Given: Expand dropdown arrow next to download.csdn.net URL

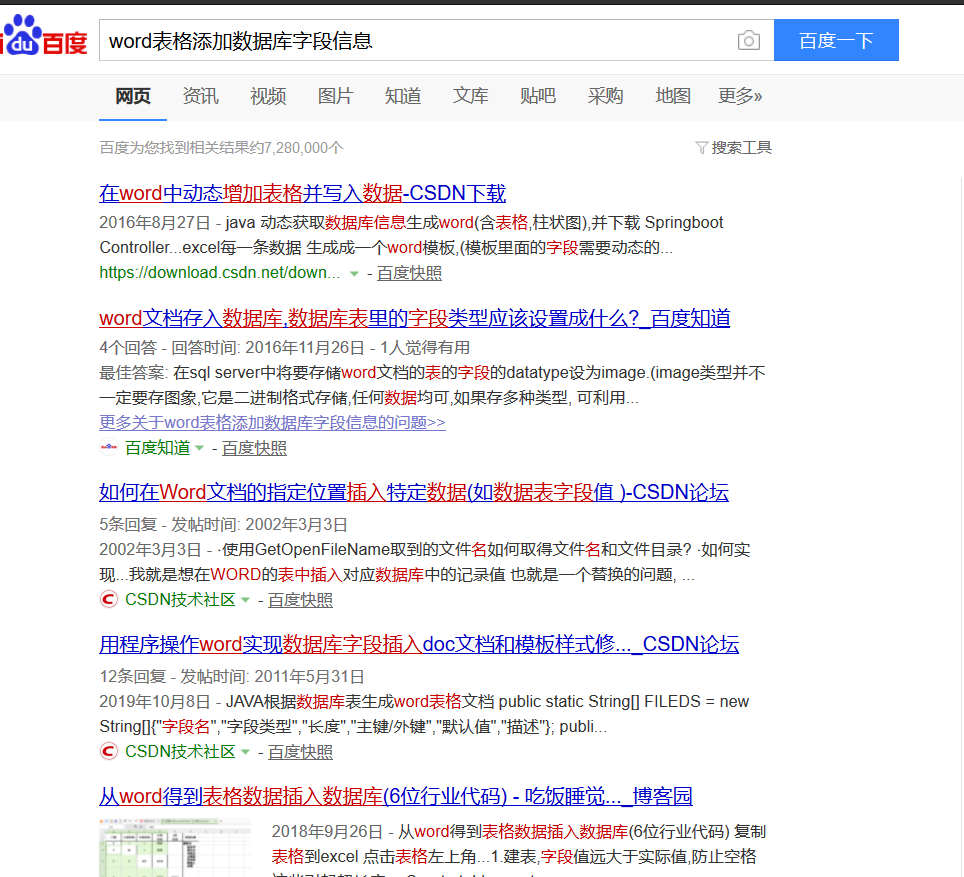Looking at the screenshot, I should (x=354, y=274).
